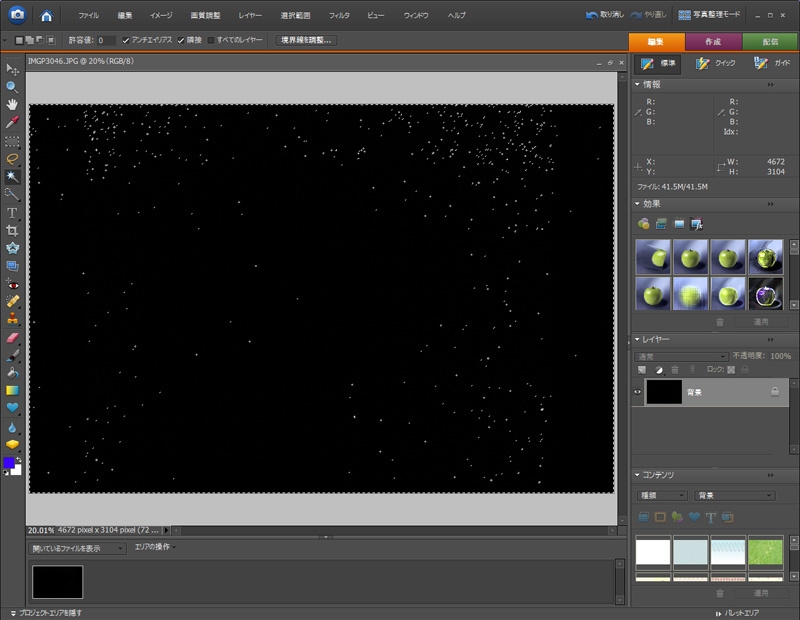This screenshot has width=800, height=620.
Task: Select the Eraser tool
Action: 12,337
